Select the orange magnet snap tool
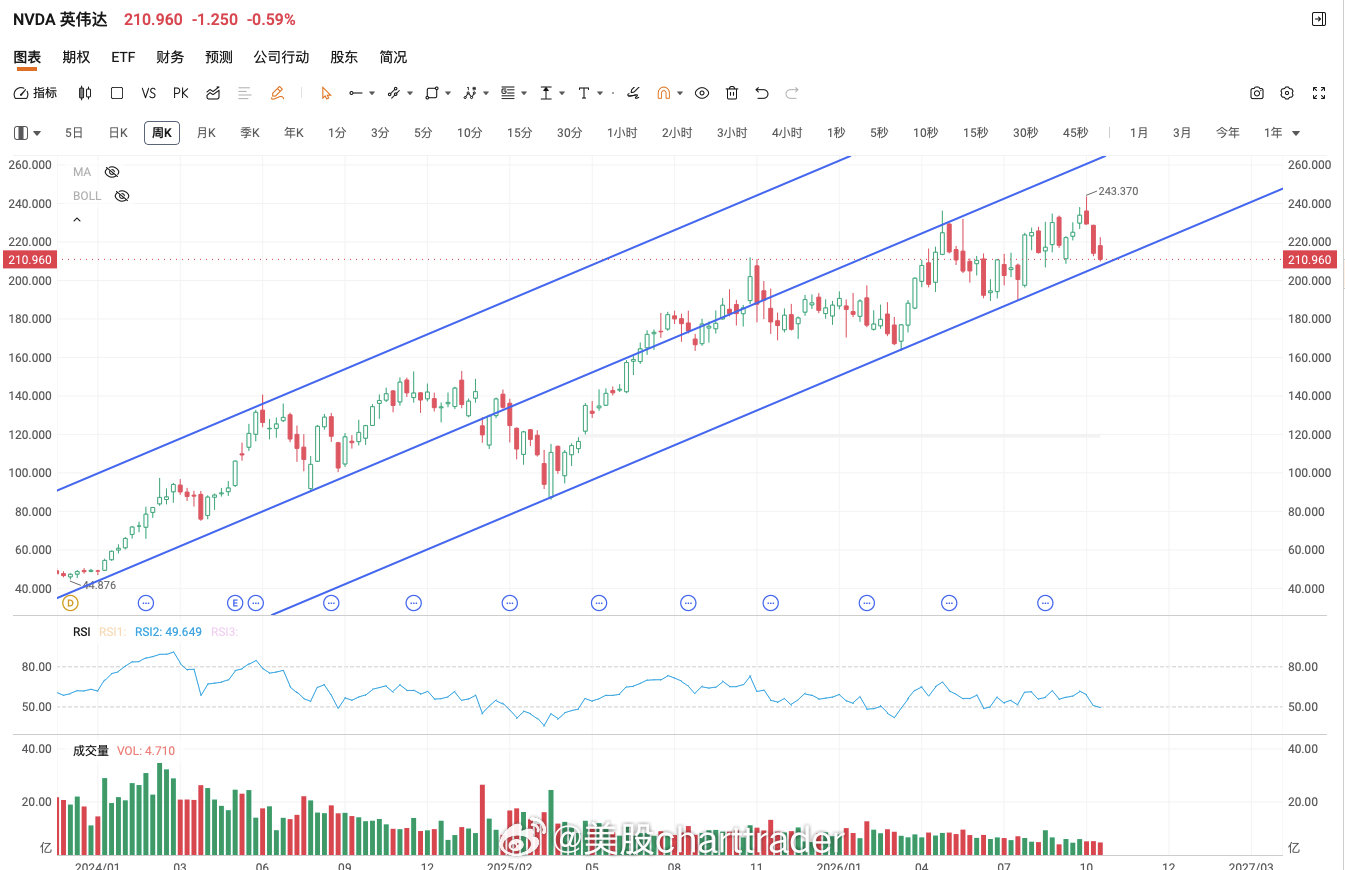 (x=663, y=93)
